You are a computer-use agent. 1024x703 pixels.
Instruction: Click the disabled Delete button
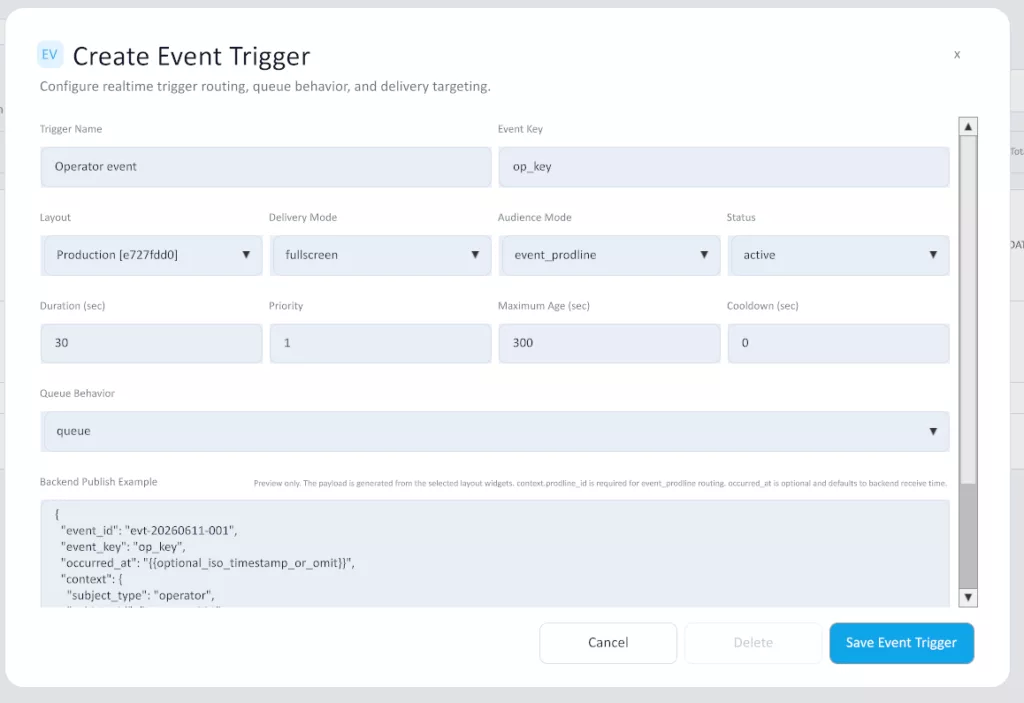click(753, 643)
